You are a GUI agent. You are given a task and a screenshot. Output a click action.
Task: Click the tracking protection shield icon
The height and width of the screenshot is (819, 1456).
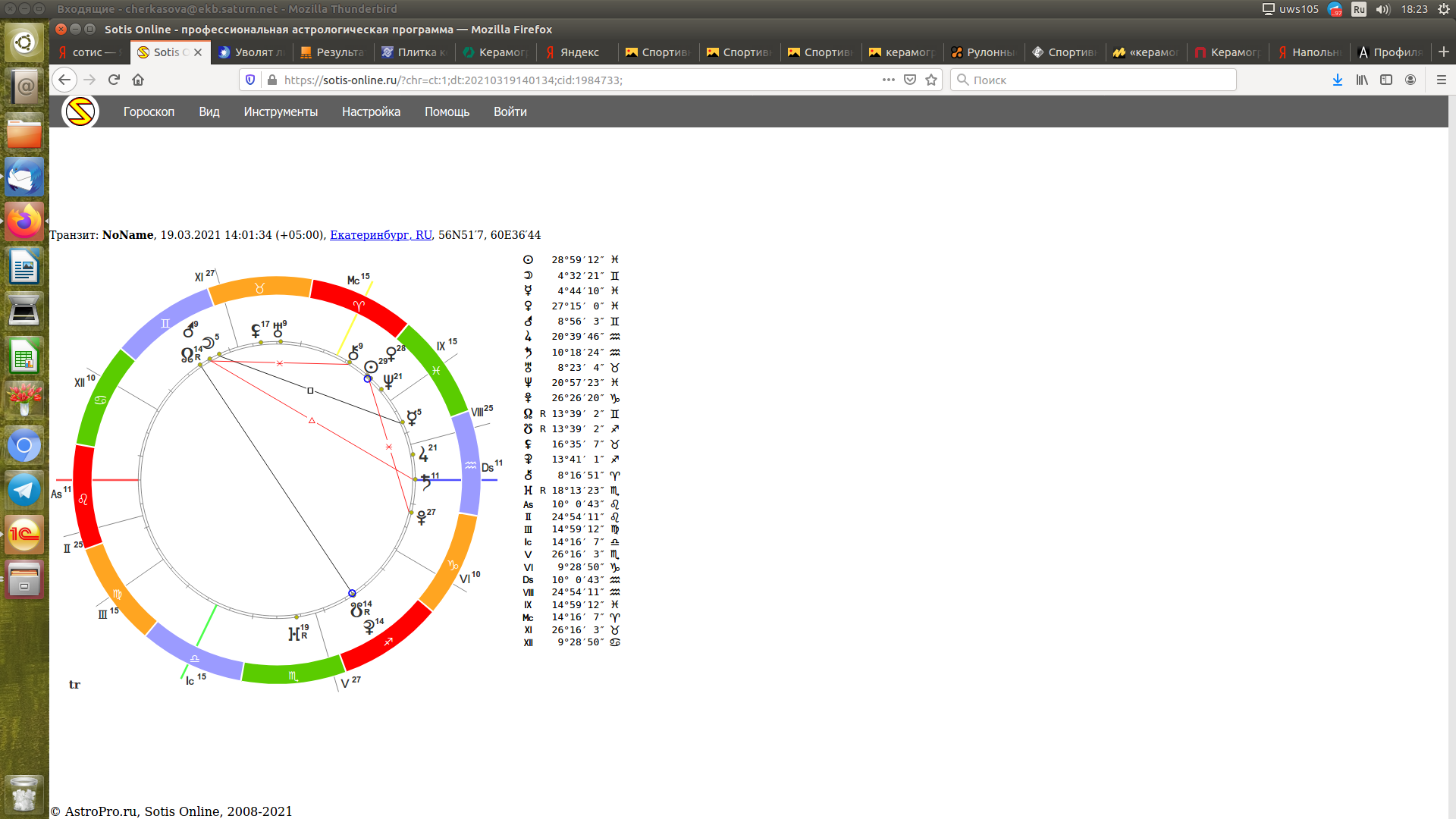(x=250, y=80)
